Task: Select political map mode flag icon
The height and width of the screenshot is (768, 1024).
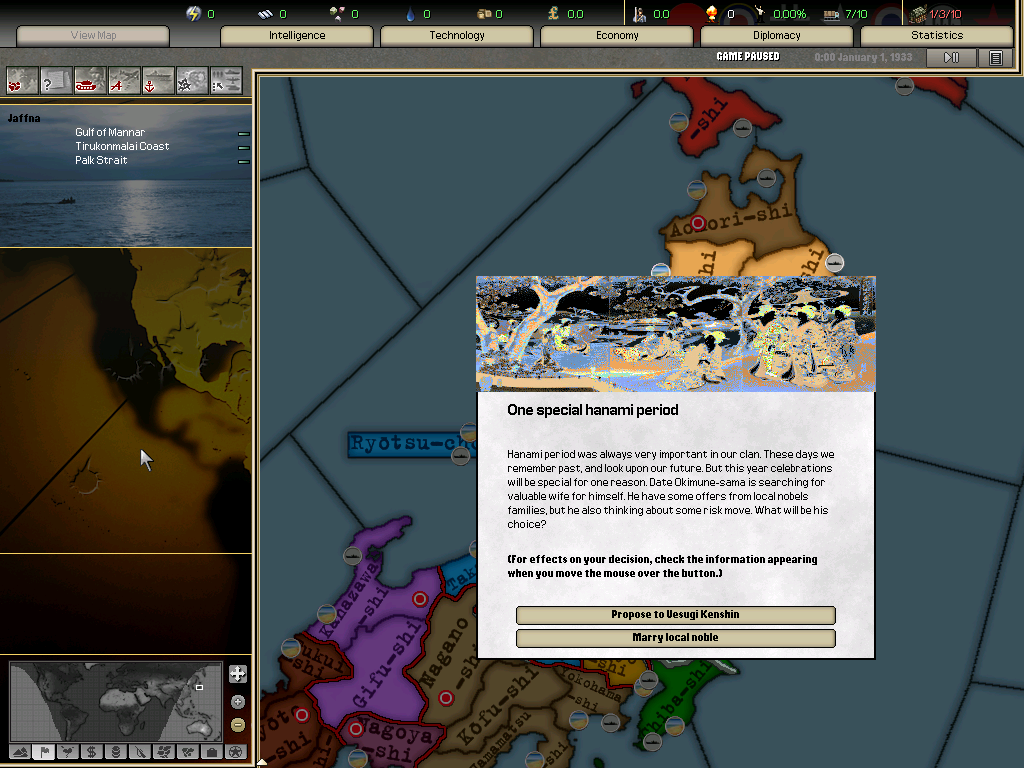Action: 44,752
